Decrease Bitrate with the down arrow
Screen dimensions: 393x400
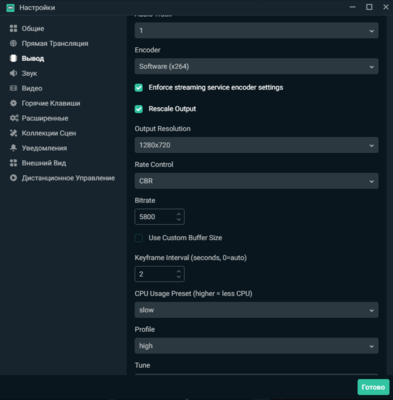(179, 220)
